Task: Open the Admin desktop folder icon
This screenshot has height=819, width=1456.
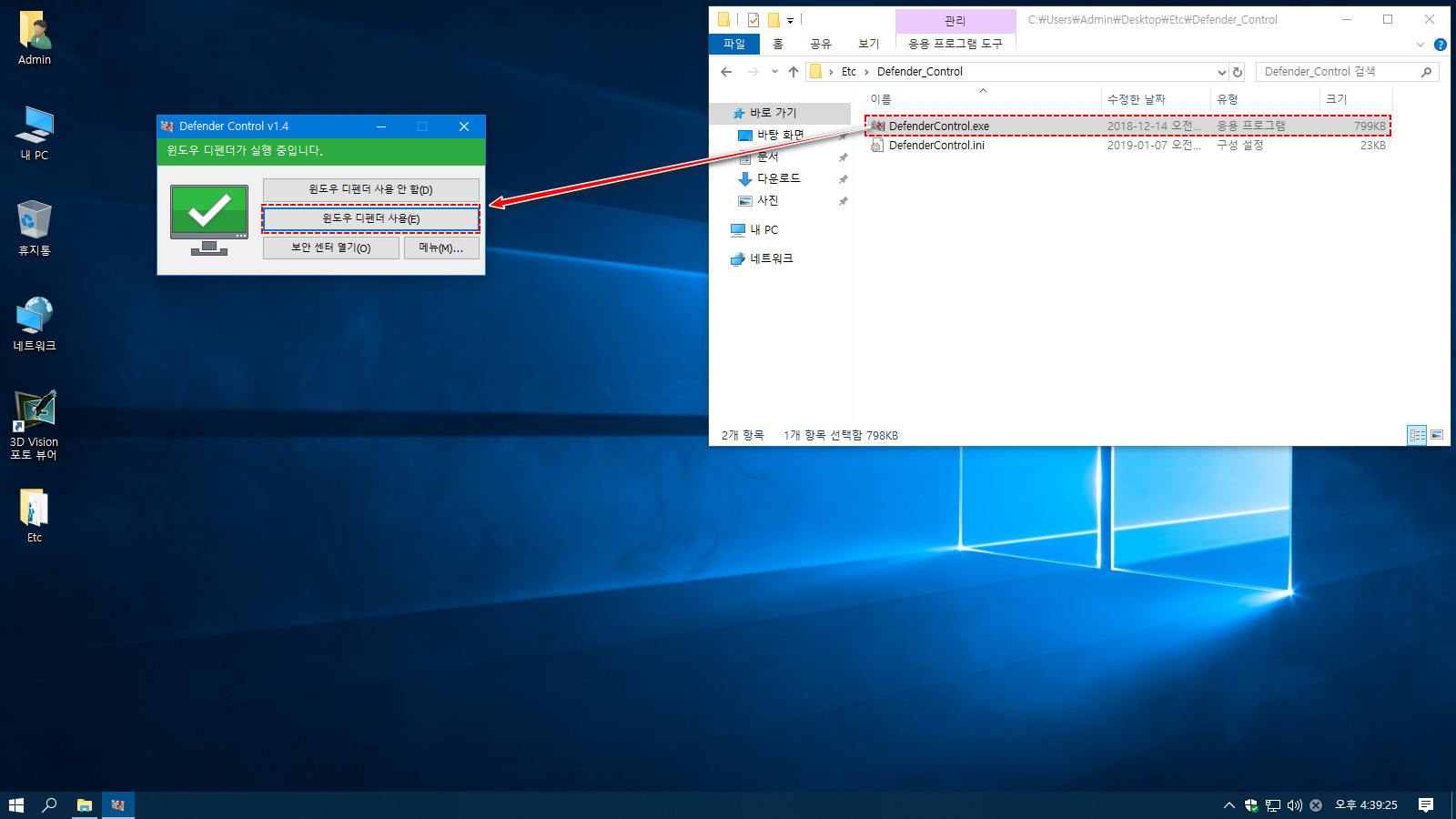Action: [35, 38]
